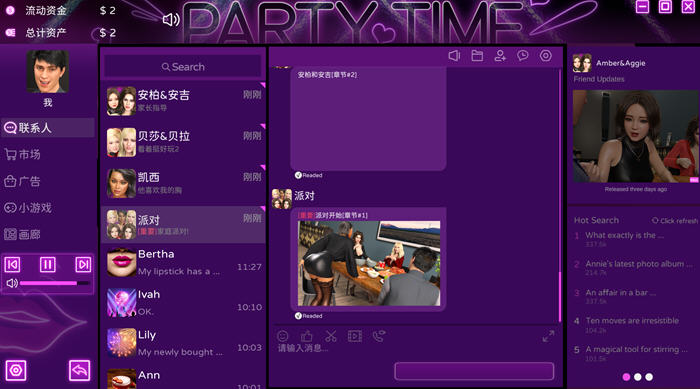Adjust the music volume slider
700x389 pixels.
pos(54,283)
